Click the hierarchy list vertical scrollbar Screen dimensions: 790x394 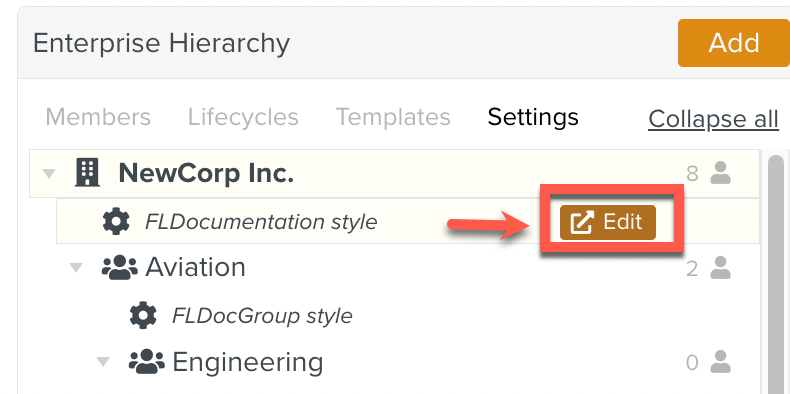click(775, 272)
